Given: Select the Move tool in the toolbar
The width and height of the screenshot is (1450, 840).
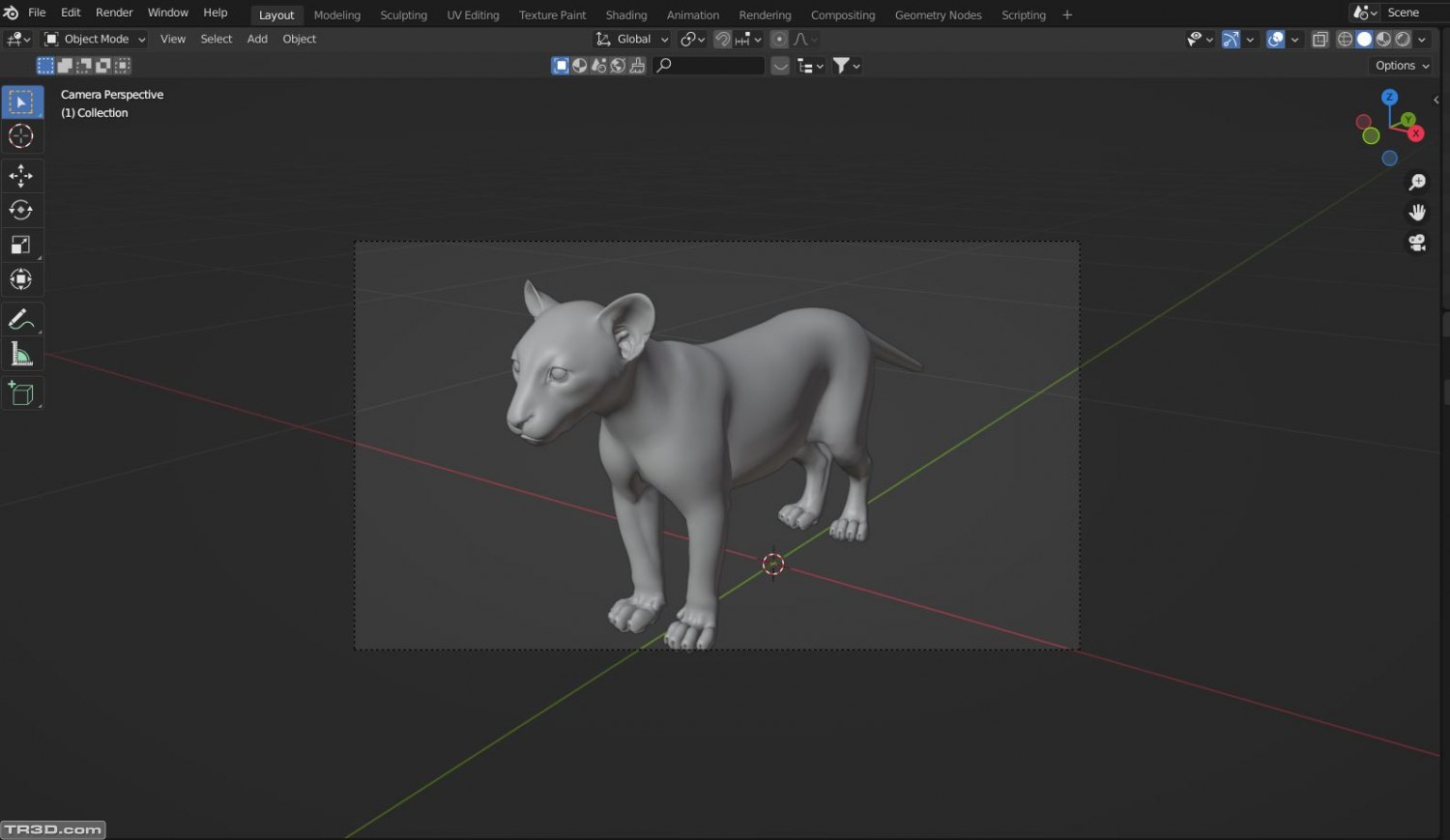Looking at the screenshot, I should pyautogui.click(x=21, y=175).
